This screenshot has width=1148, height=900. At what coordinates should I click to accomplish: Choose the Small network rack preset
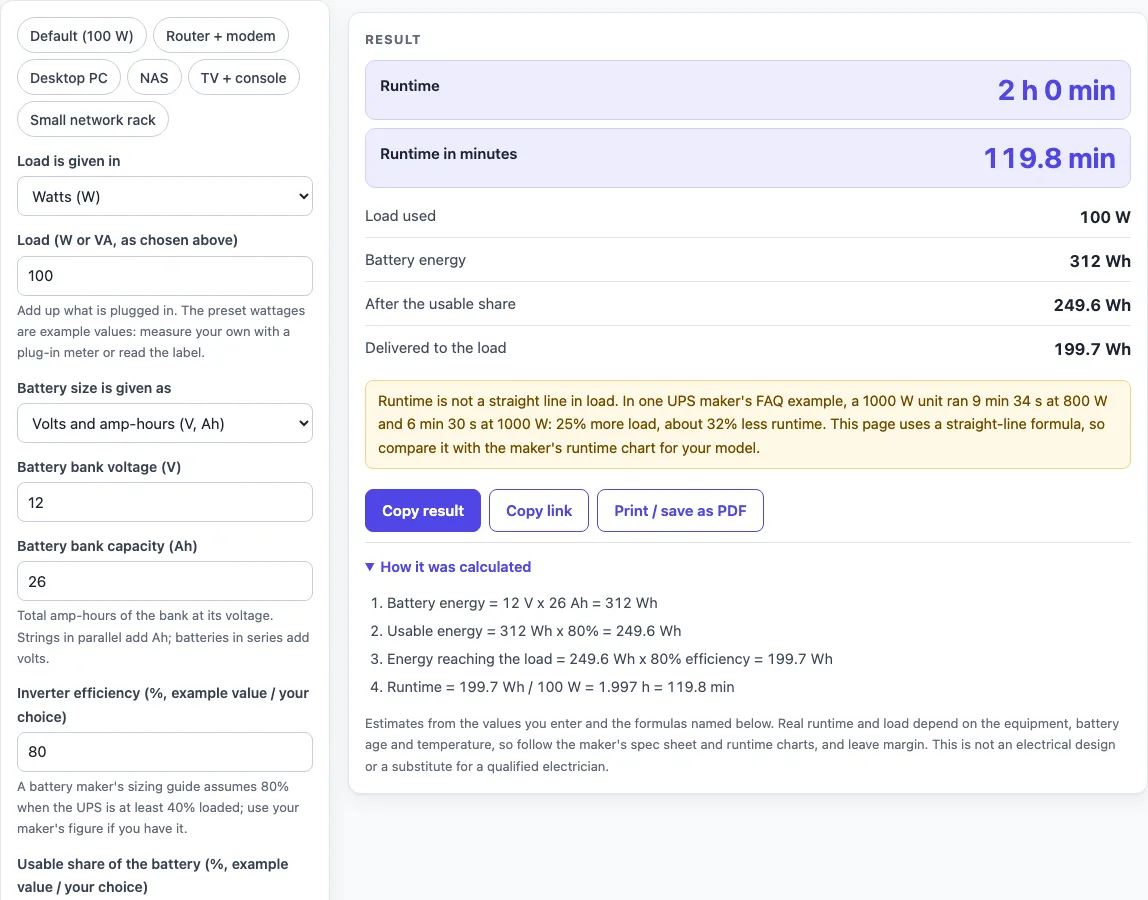pos(93,119)
